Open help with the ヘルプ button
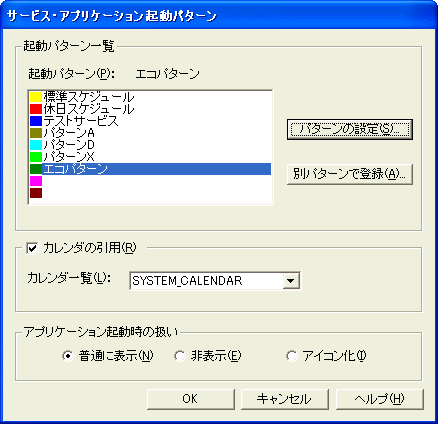 pyautogui.click(x=380, y=399)
